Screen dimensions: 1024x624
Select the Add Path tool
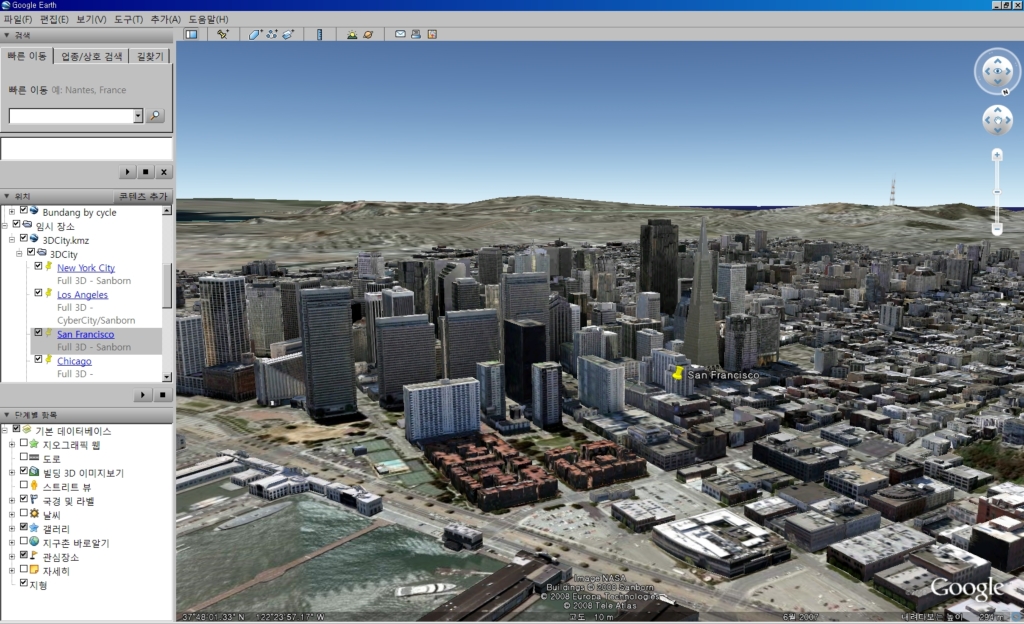click(x=272, y=35)
